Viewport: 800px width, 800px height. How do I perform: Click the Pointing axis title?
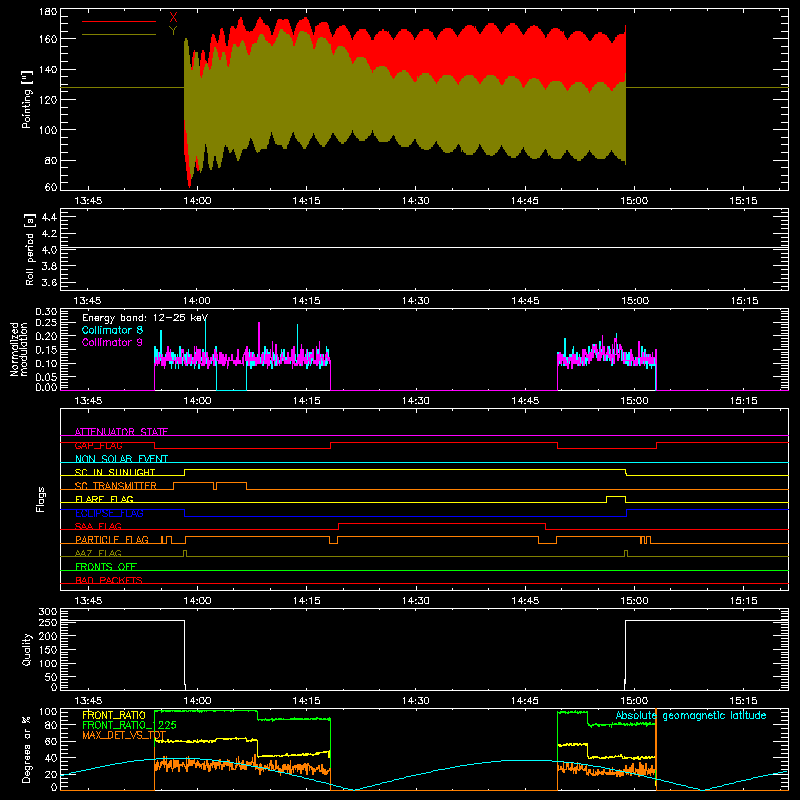click(x=27, y=99)
